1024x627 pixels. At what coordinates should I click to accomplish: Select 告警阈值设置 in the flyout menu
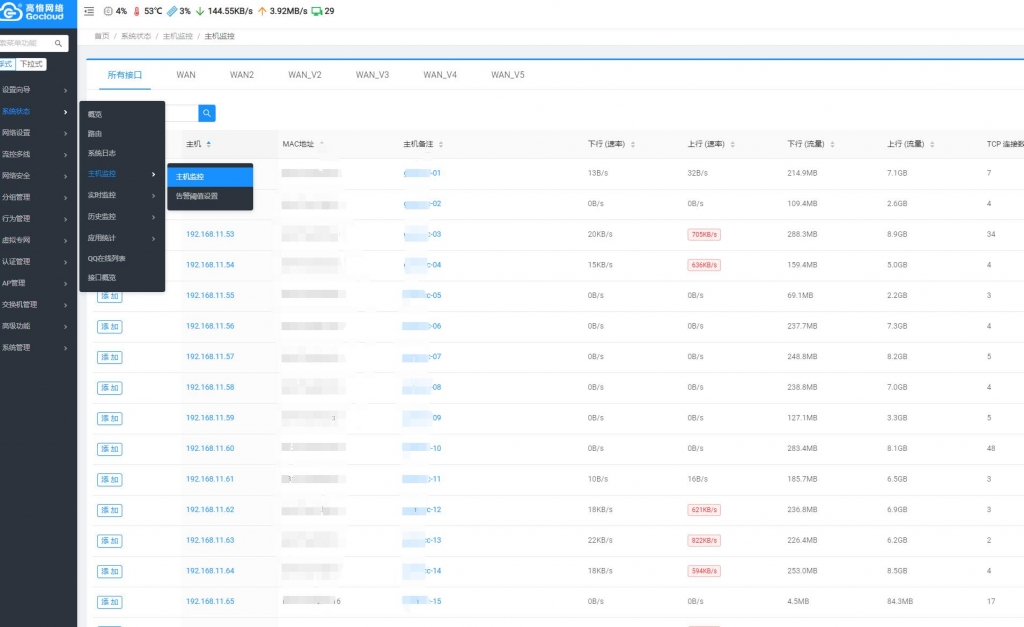[197, 196]
